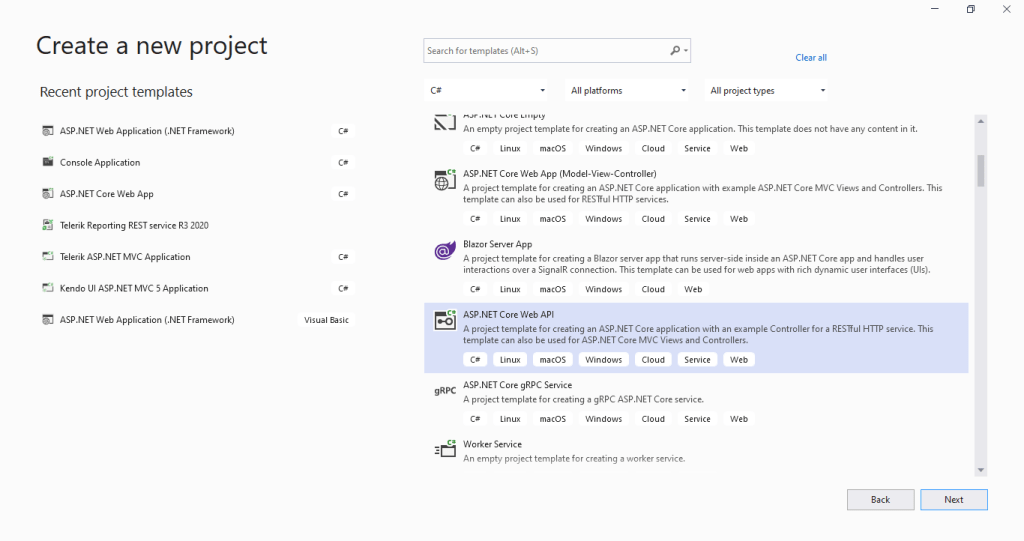This screenshot has height=541, width=1024.
Task: Go back using the Back button
Action: pos(880,499)
